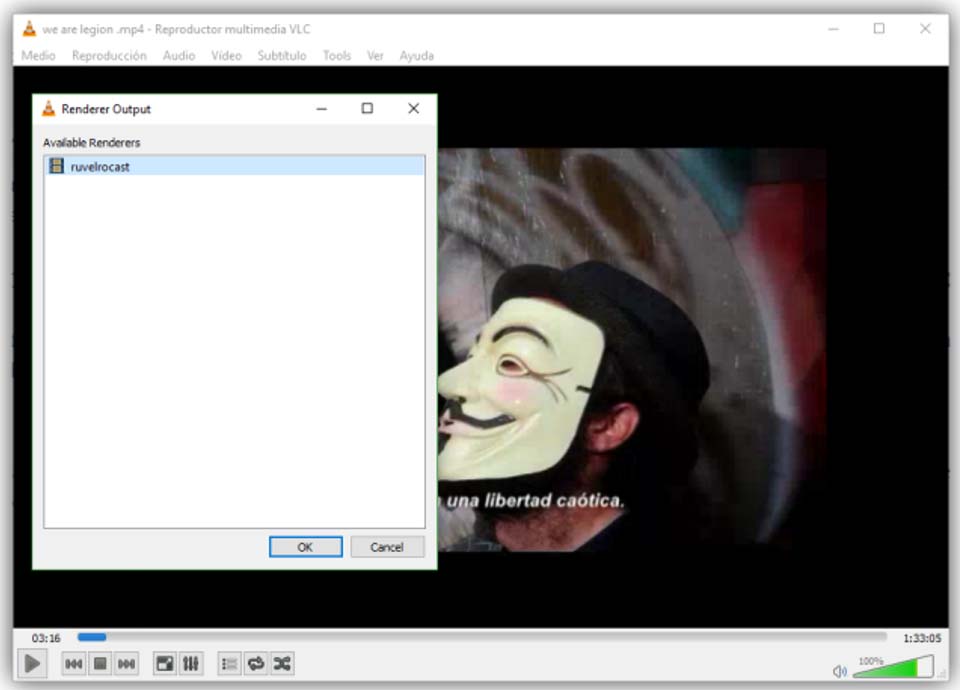
Task: Confirm with the OK button
Action: 306,547
